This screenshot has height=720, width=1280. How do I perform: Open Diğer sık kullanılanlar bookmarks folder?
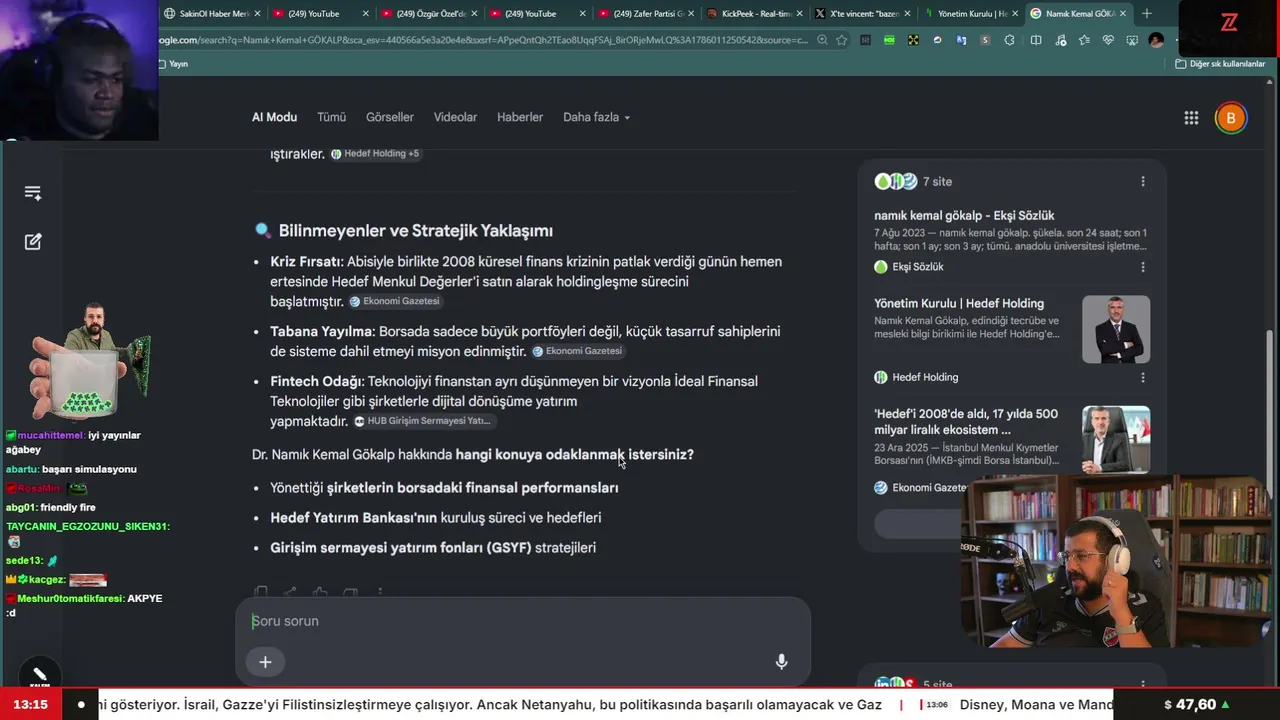coord(1220,64)
